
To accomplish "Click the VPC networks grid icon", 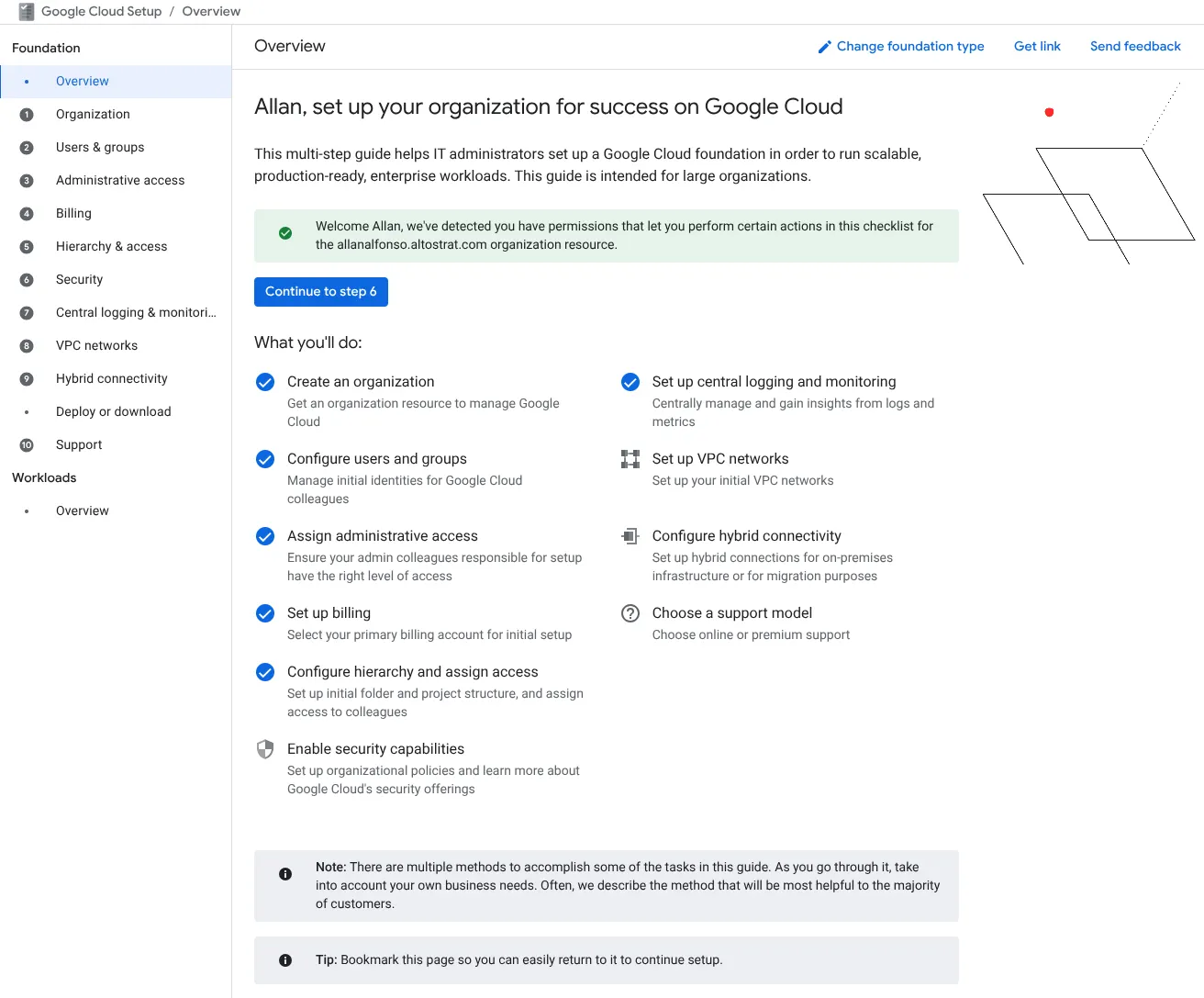I will (x=630, y=459).
